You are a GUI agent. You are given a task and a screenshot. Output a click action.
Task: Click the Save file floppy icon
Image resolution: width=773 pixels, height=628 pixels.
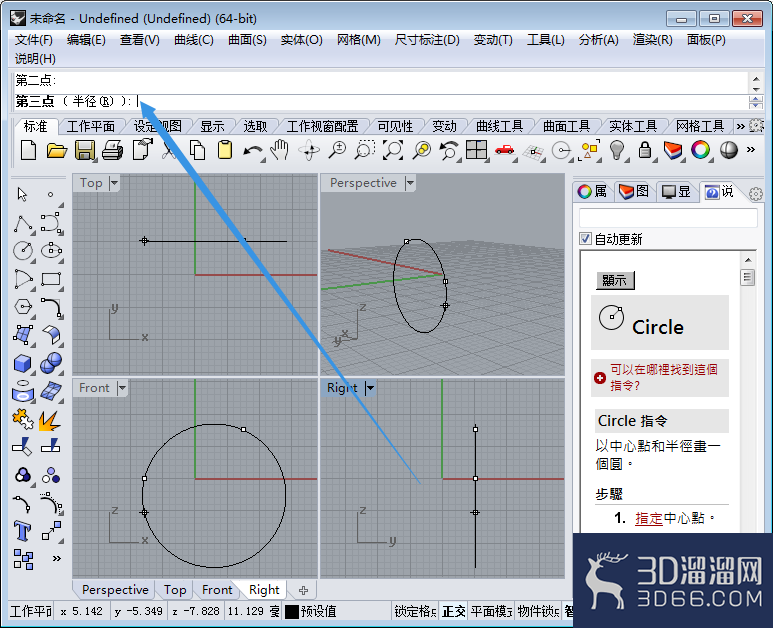[84, 150]
